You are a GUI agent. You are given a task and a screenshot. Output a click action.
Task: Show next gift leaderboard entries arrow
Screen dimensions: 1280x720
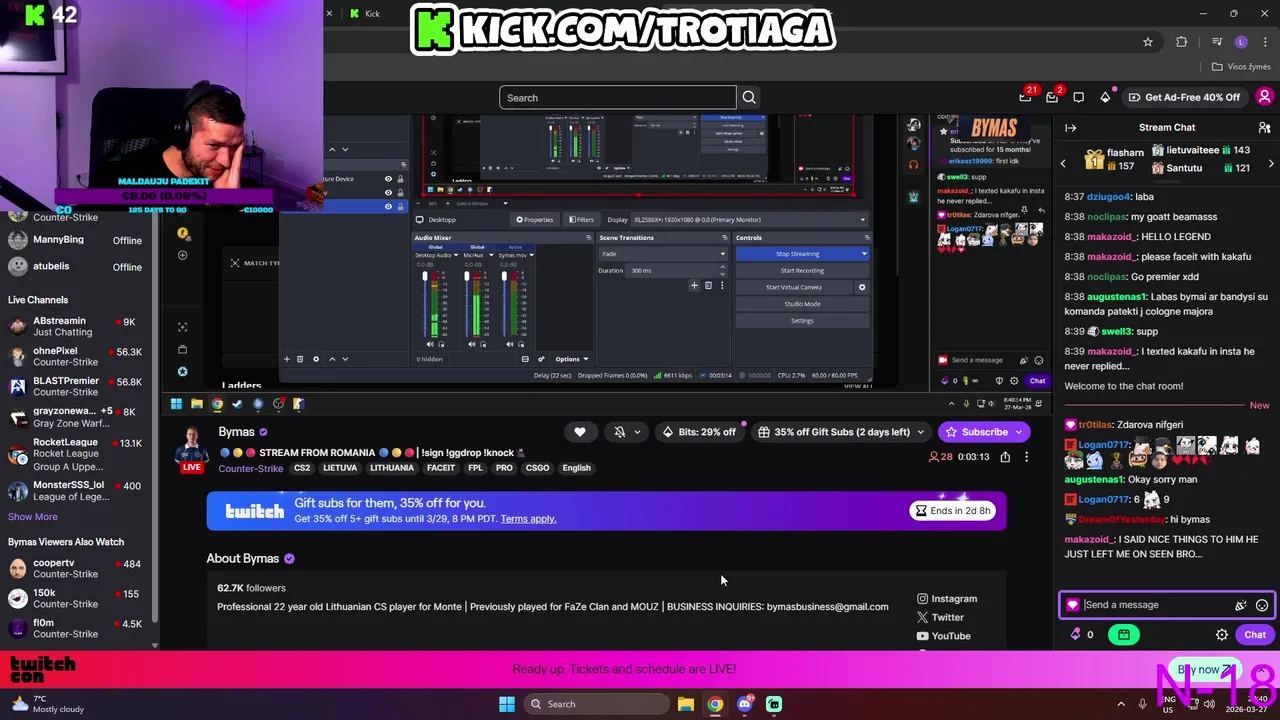[1270, 163]
